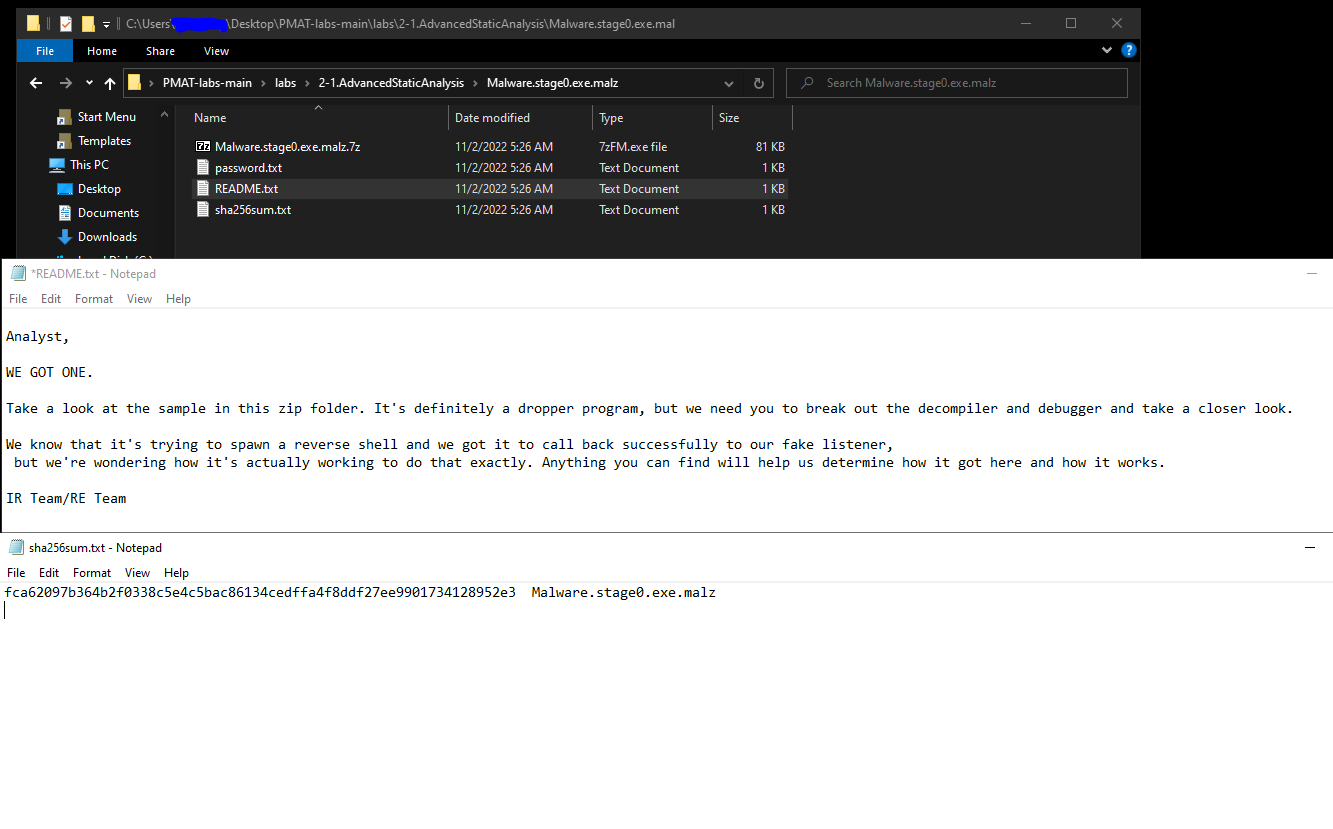Select Malware.stage0.exe.malz.7z file name
Screen dimensions: 1333x829
(287, 147)
